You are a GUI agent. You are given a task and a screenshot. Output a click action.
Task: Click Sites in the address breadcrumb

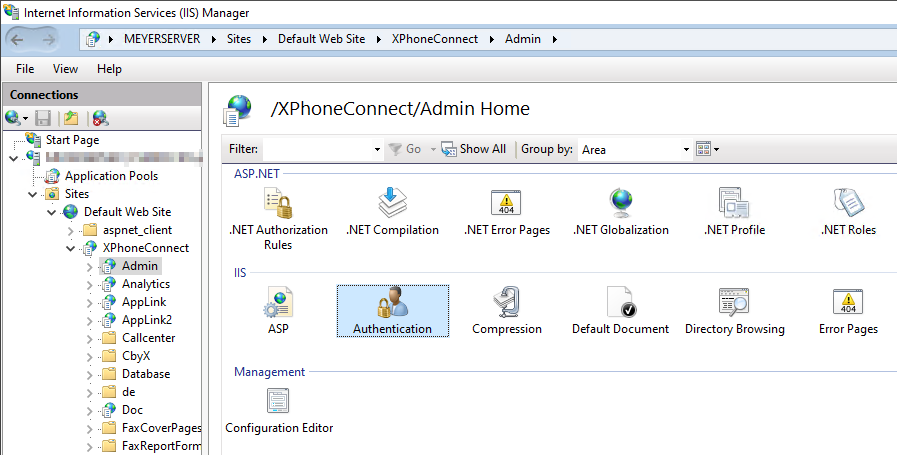point(239,39)
